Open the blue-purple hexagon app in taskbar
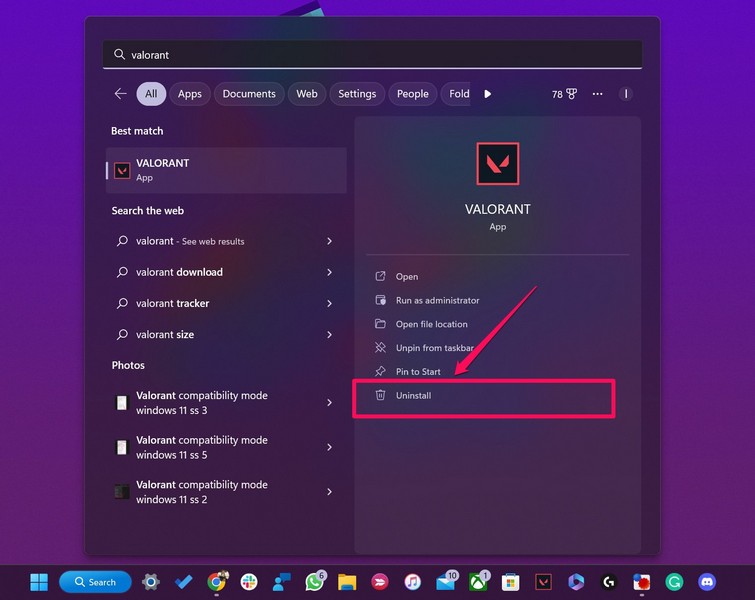 576,582
